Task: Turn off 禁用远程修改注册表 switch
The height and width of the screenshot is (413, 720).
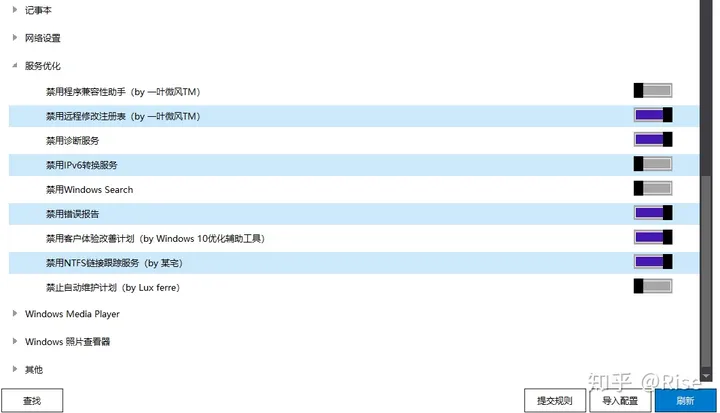Action: (653, 115)
